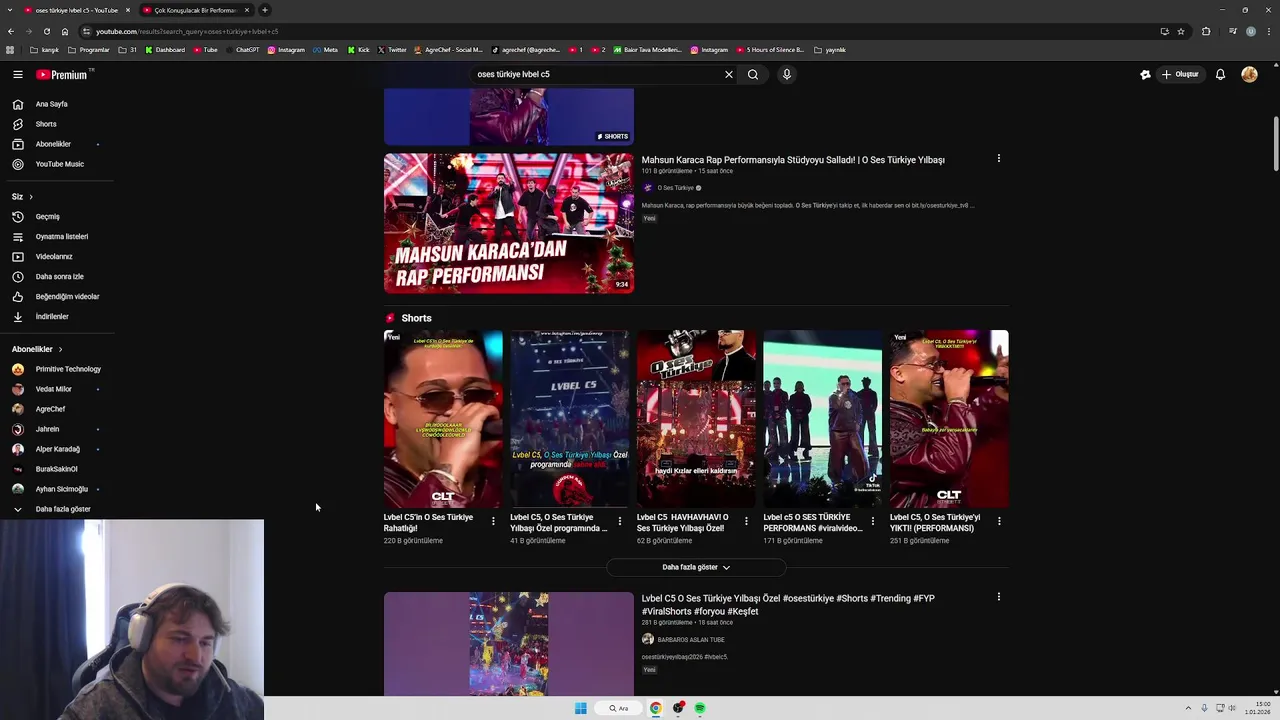Play the Mahsun Karaca rap performance thumbnail
The width and height of the screenshot is (1280, 720).
click(509, 223)
